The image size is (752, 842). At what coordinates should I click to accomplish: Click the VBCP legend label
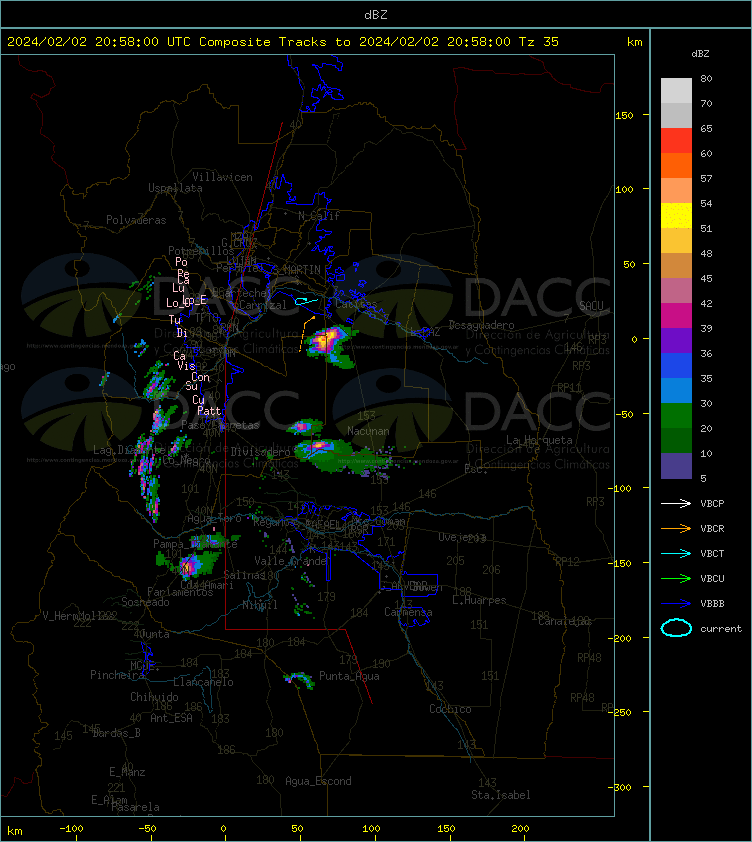tap(712, 503)
